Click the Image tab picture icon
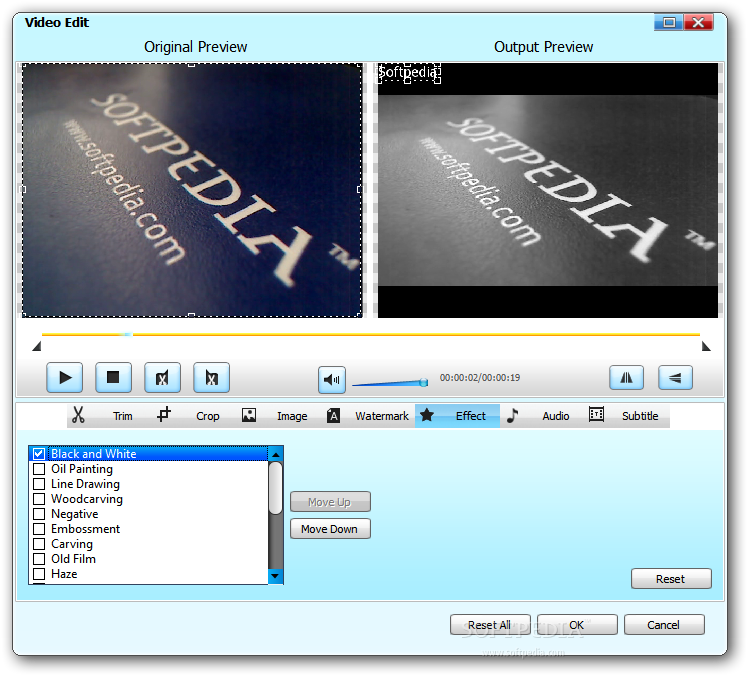748x676 pixels. [x=249, y=415]
